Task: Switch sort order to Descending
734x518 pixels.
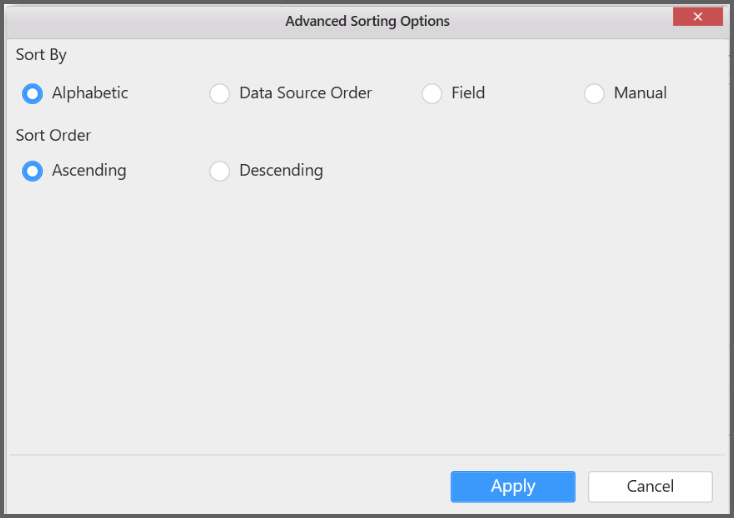Action: click(x=220, y=171)
